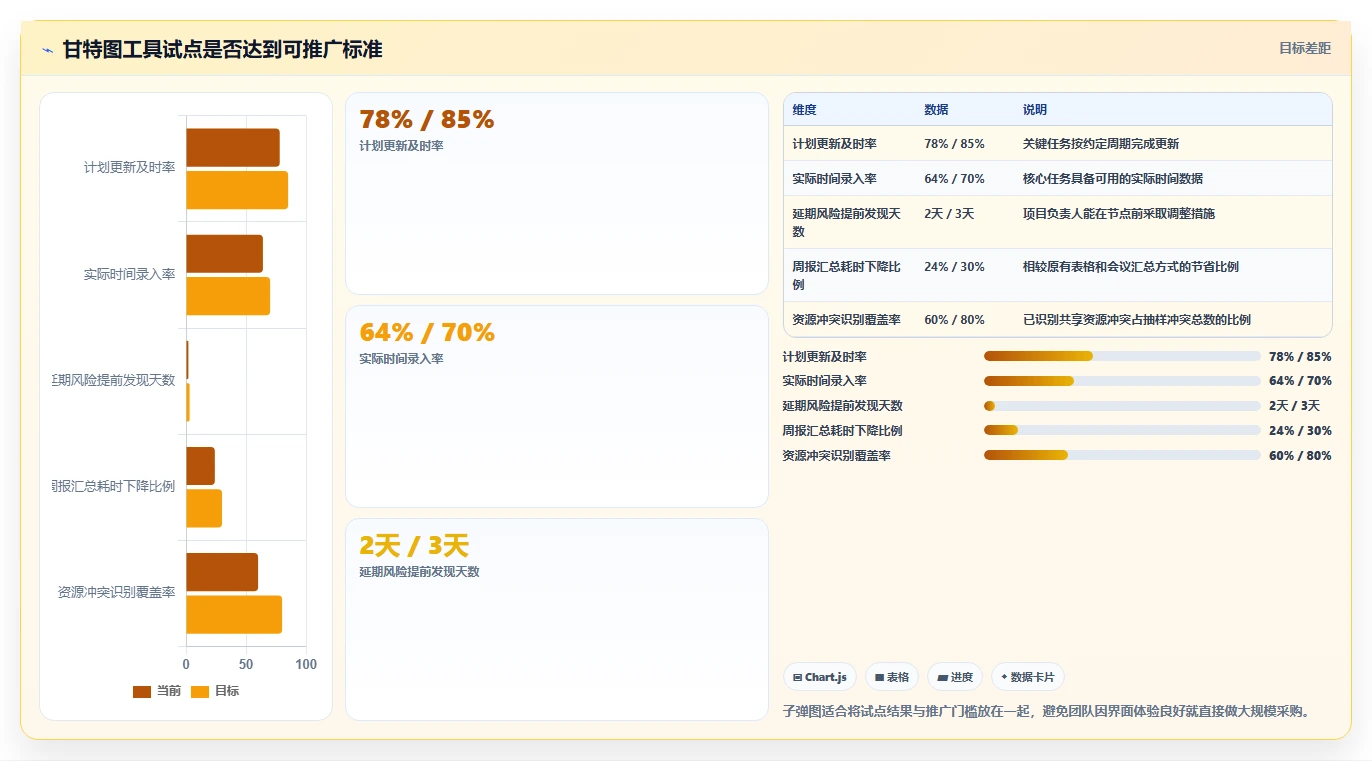This screenshot has height=761, width=1372.
Task: Click the 数据卡片 chip
Action: [1028, 677]
